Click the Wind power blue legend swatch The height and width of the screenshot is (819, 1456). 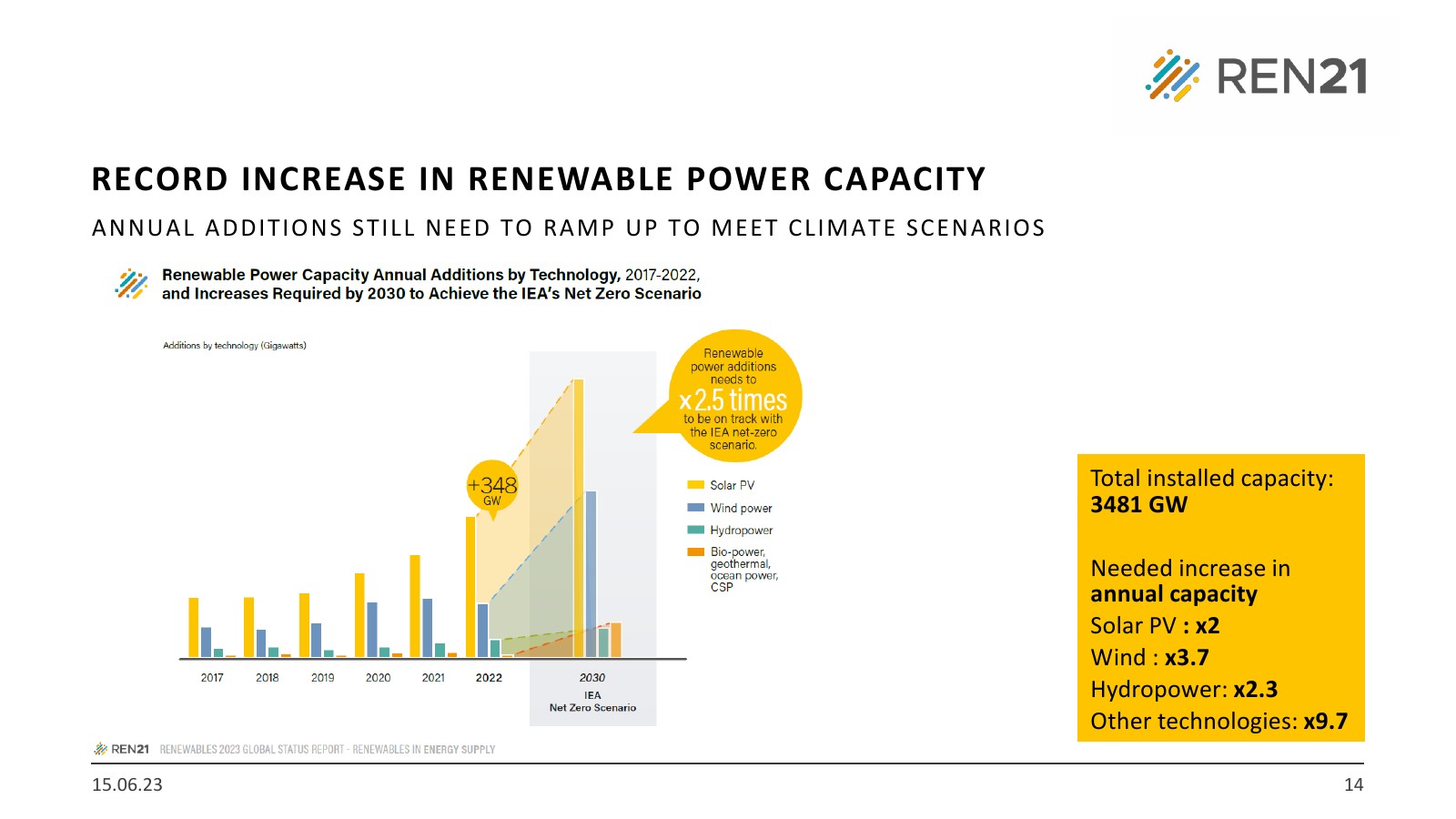pos(696,508)
